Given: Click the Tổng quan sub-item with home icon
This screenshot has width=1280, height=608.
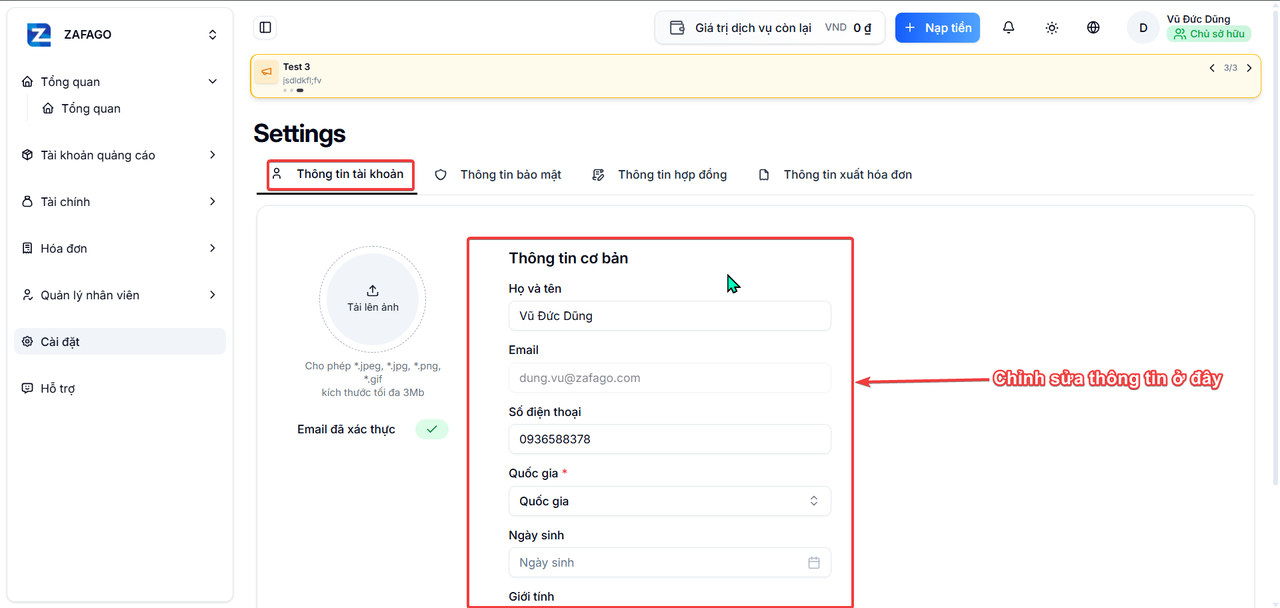Looking at the screenshot, I should coord(81,108).
